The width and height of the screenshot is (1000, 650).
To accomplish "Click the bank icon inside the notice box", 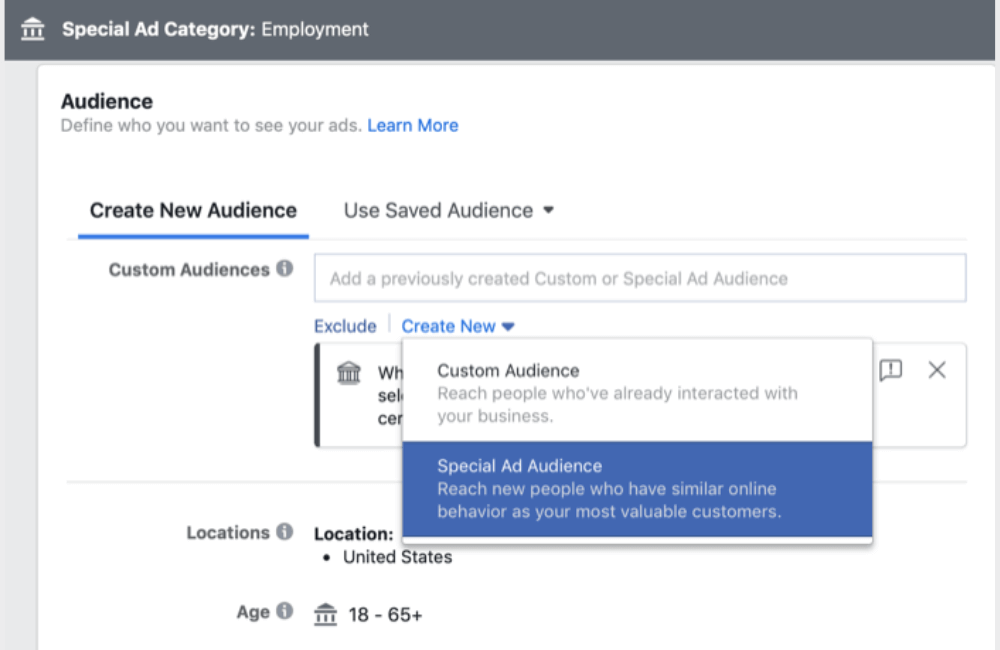I will [x=348, y=372].
